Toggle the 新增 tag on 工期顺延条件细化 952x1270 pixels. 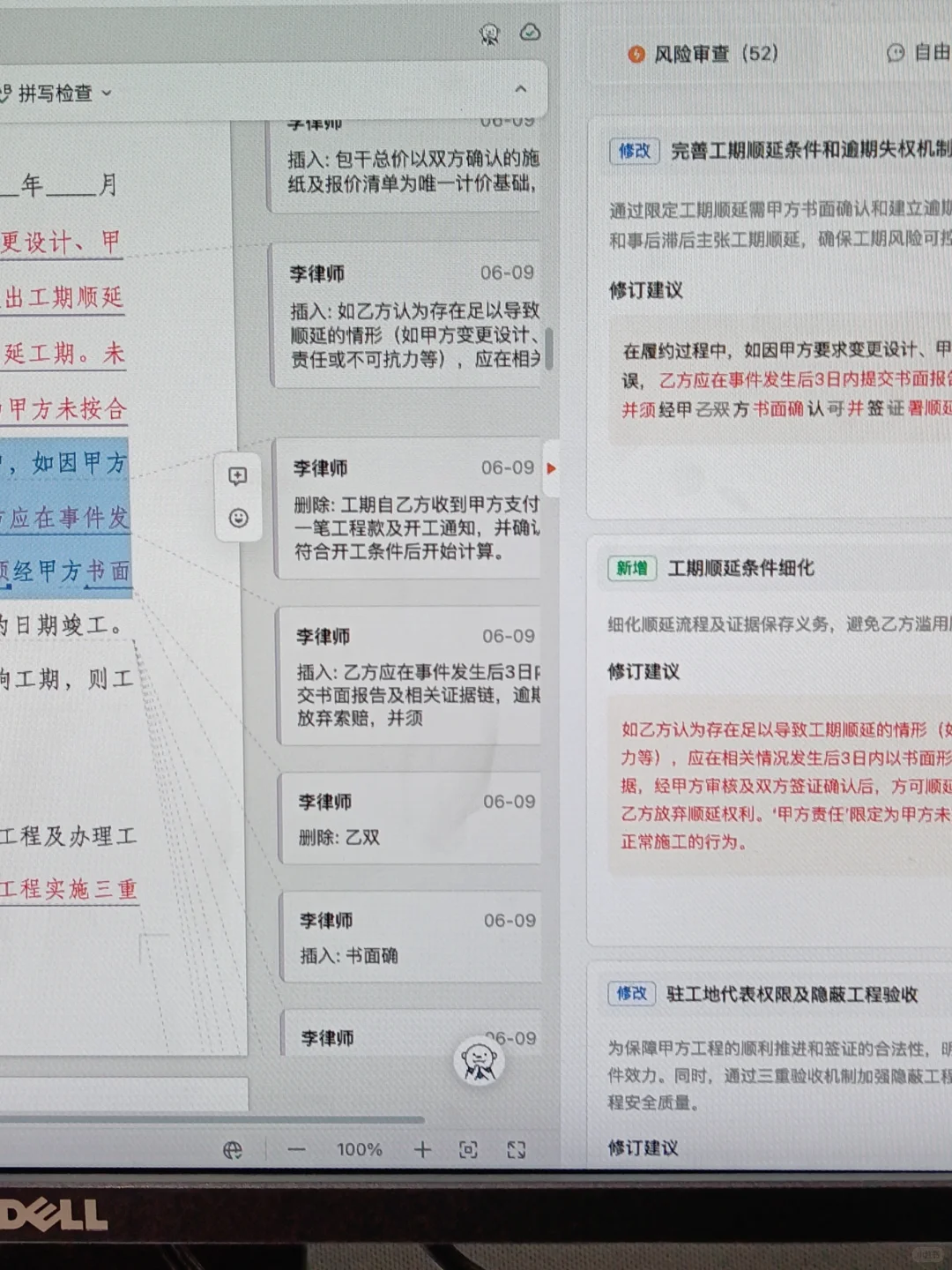click(x=631, y=570)
